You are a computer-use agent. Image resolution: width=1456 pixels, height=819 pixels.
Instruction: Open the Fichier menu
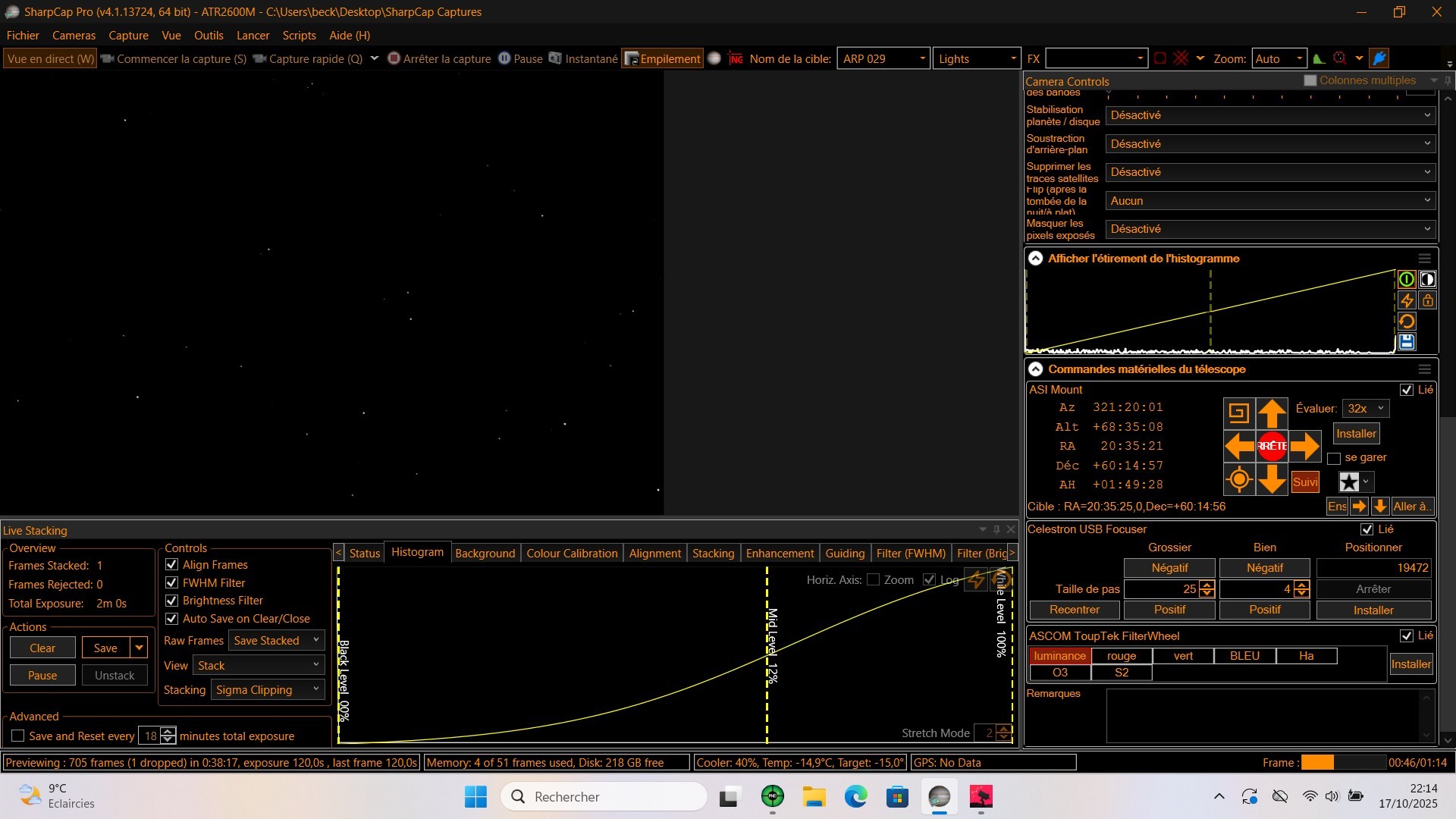(23, 35)
